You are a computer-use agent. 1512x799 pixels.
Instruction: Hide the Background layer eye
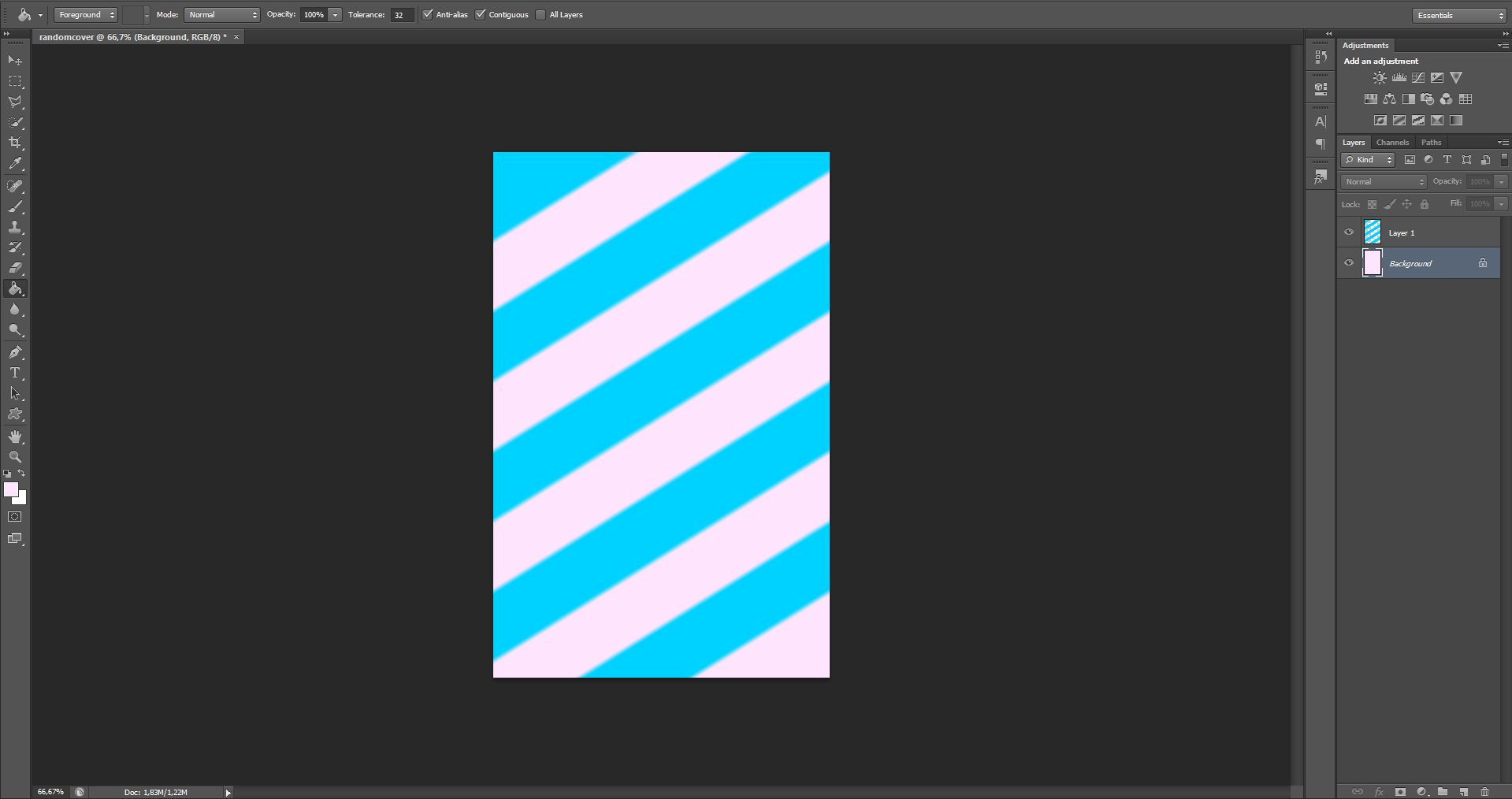1349,263
